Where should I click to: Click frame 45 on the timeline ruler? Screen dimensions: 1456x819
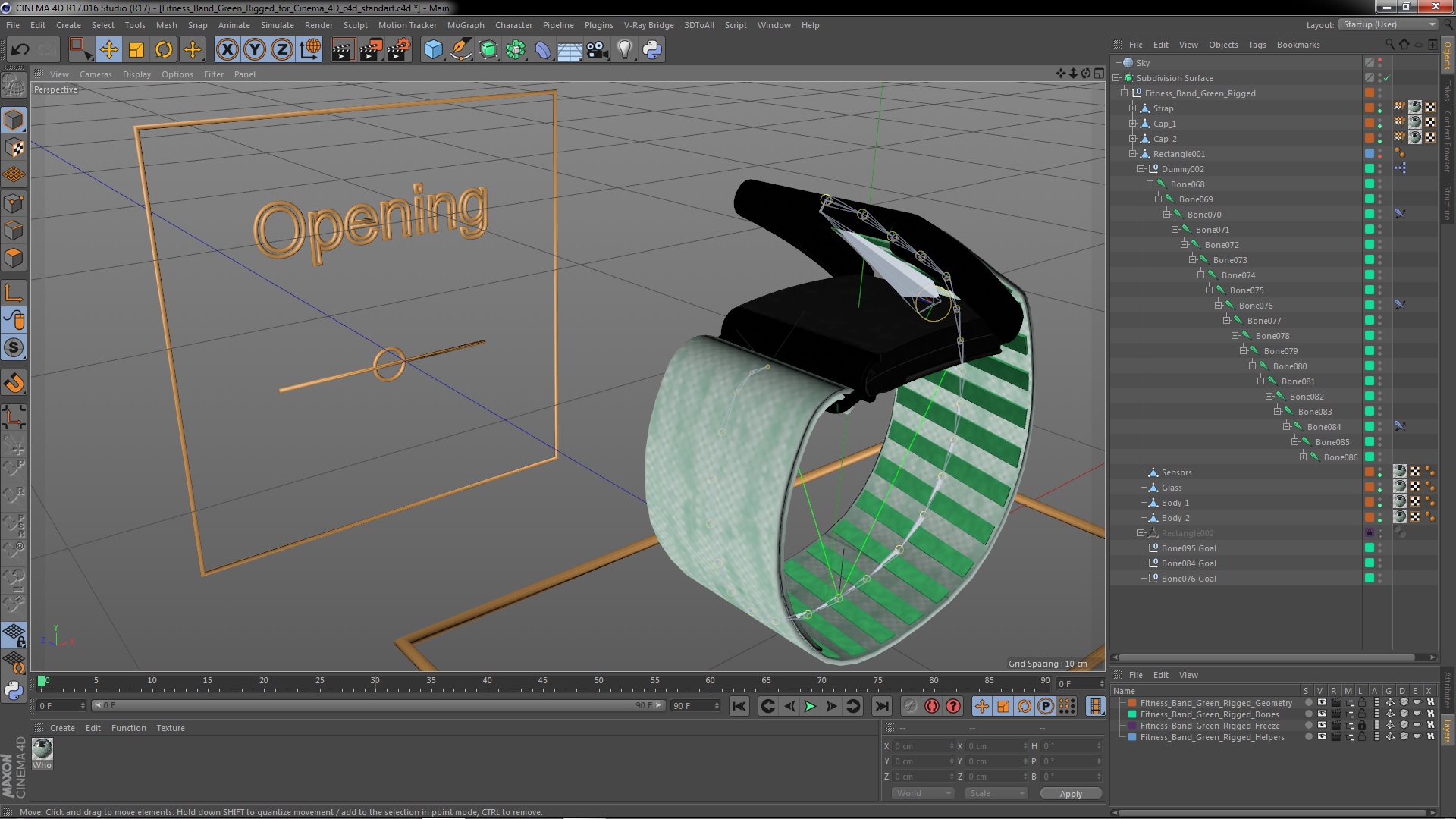pyautogui.click(x=542, y=681)
